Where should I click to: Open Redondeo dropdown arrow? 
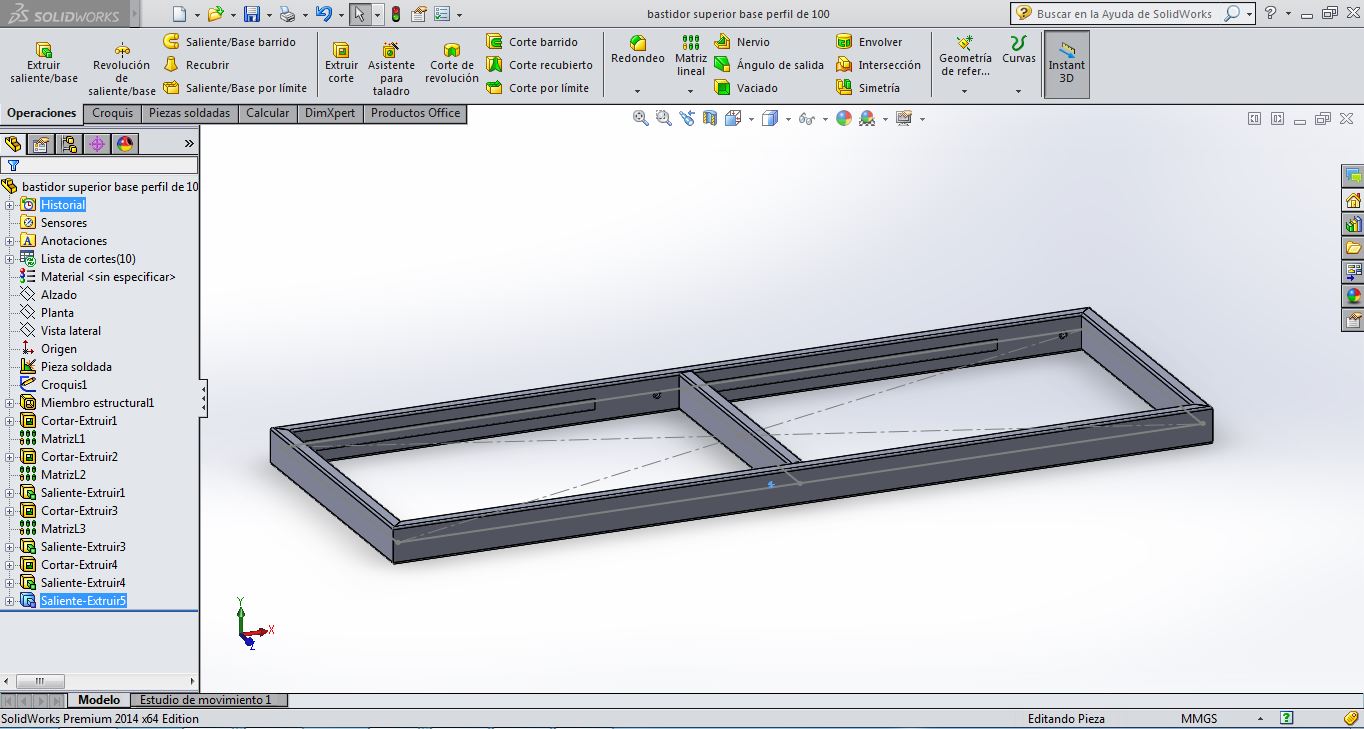[x=637, y=91]
